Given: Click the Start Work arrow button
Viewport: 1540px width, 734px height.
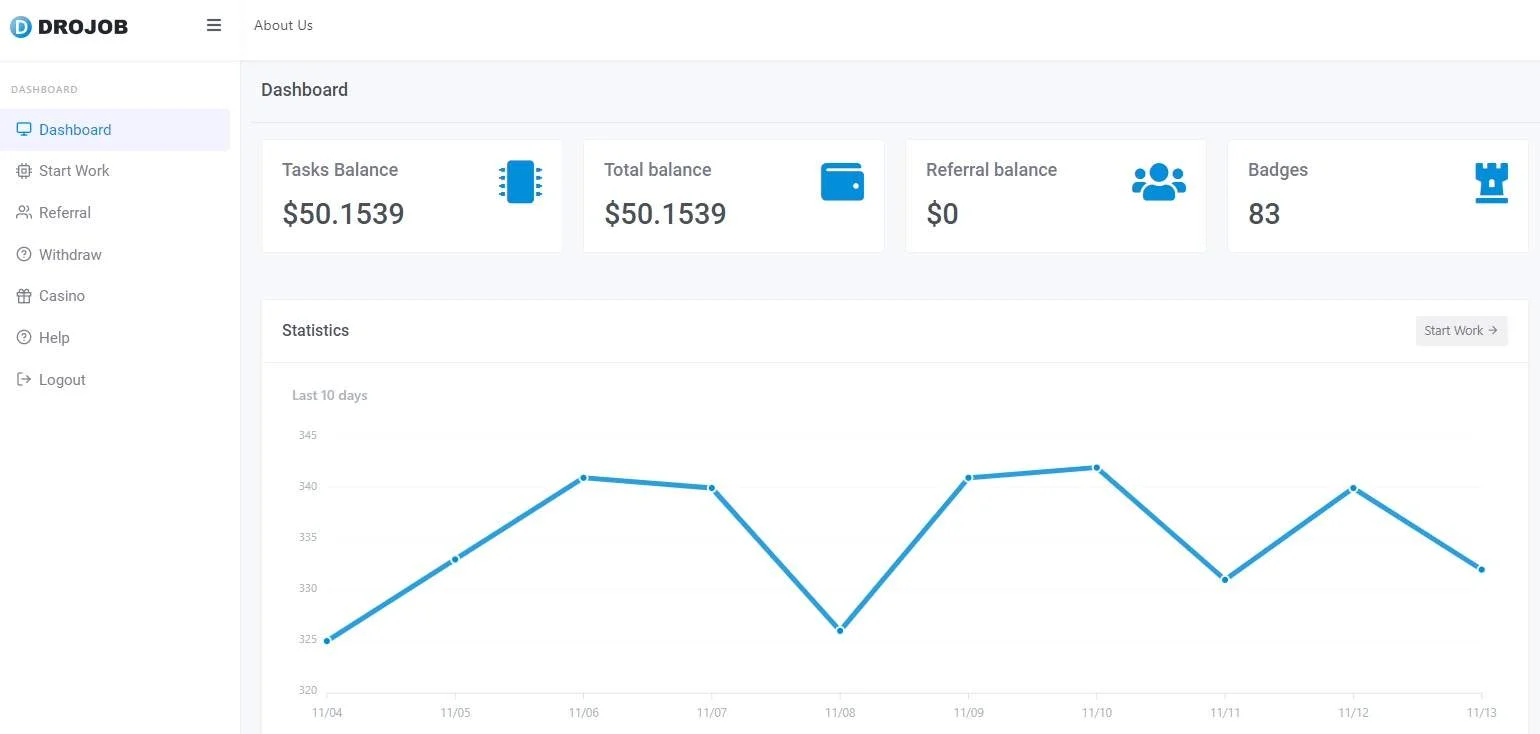Looking at the screenshot, I should tap(1461, 331).
